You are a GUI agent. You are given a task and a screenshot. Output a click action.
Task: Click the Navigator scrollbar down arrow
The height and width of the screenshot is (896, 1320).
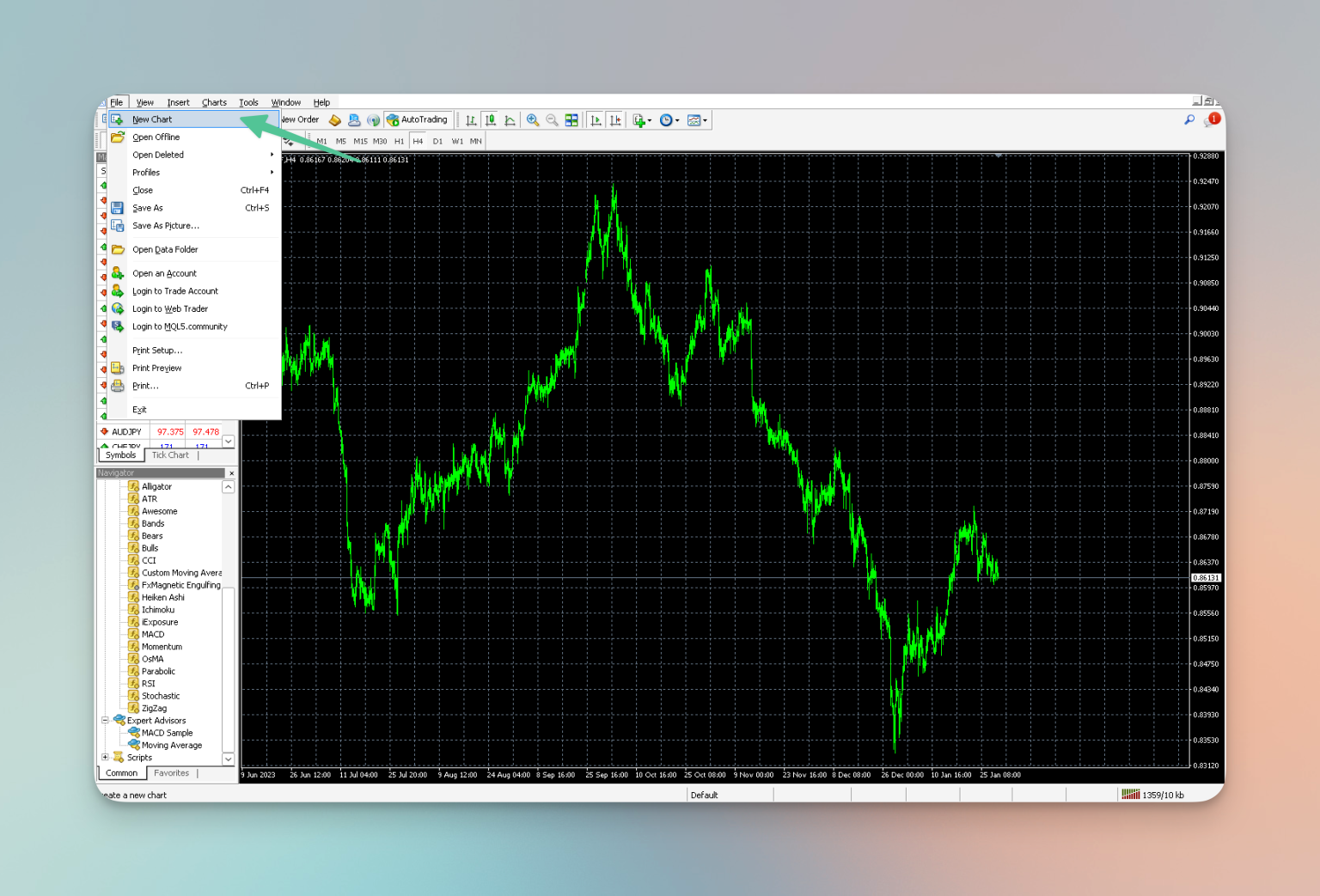click(228, 759)
